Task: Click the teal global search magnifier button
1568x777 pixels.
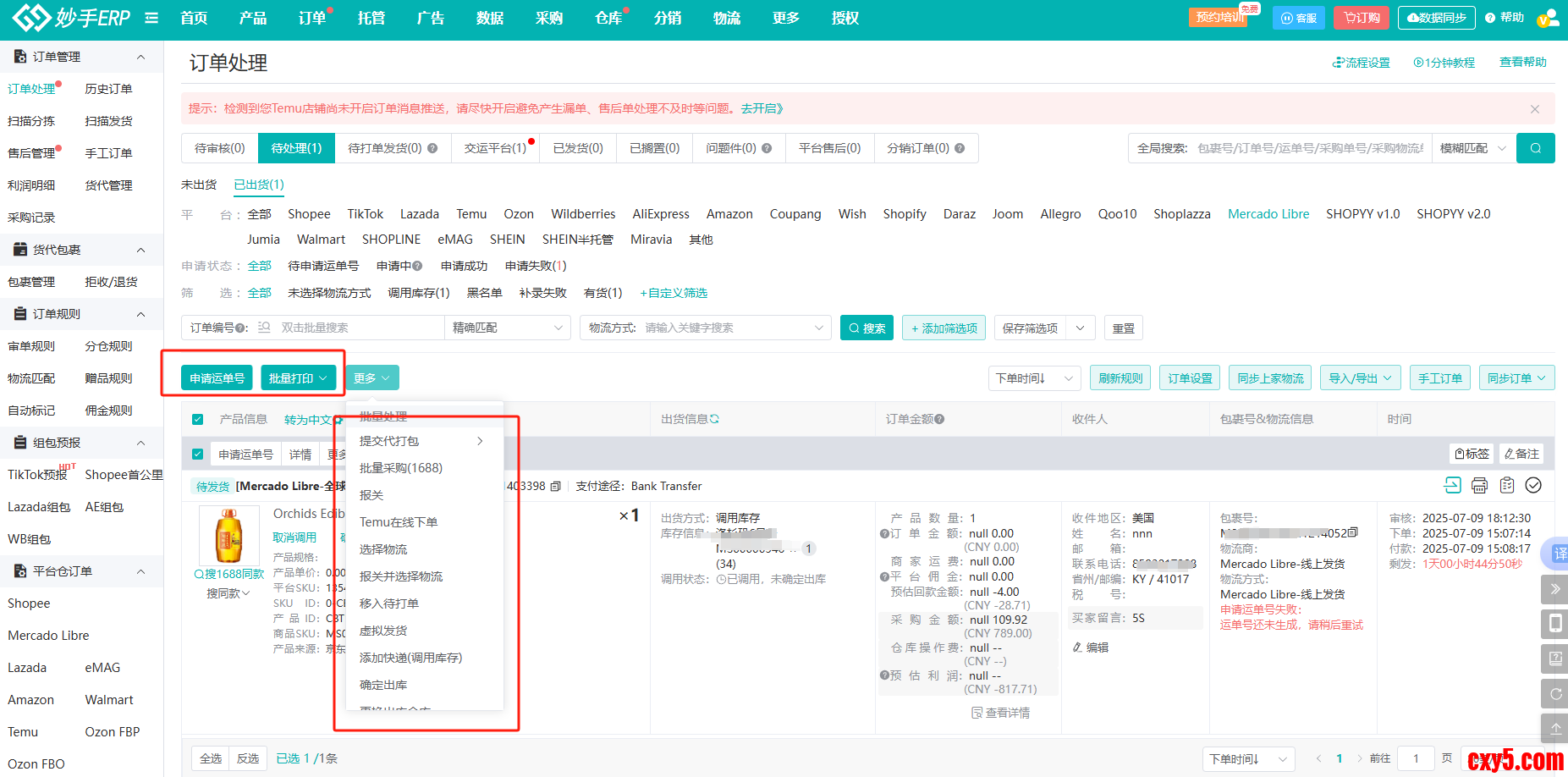Action: click(x=1535, y=148)
